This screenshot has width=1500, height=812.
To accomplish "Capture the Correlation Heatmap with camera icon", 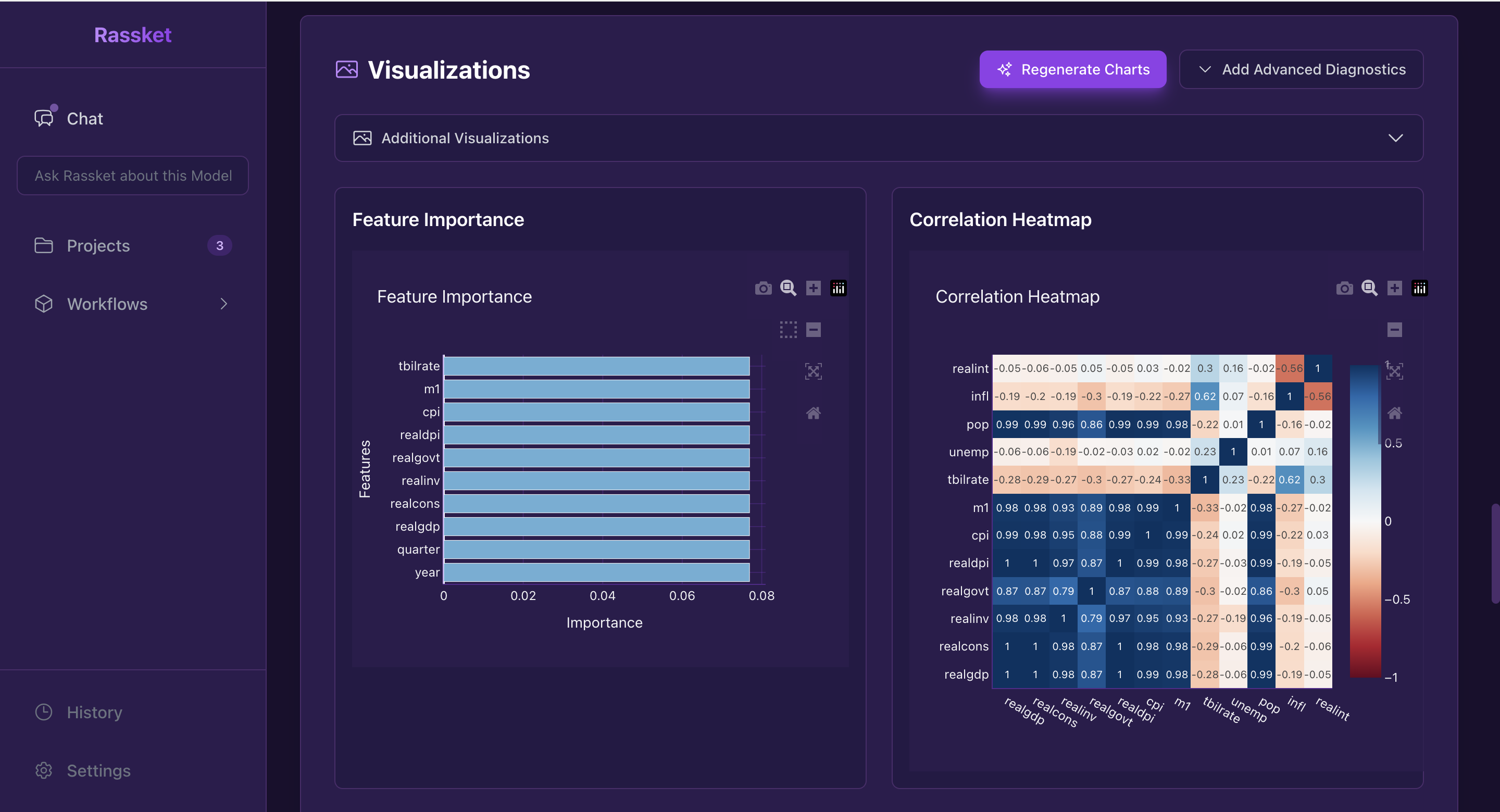I will pos(1344,288).
